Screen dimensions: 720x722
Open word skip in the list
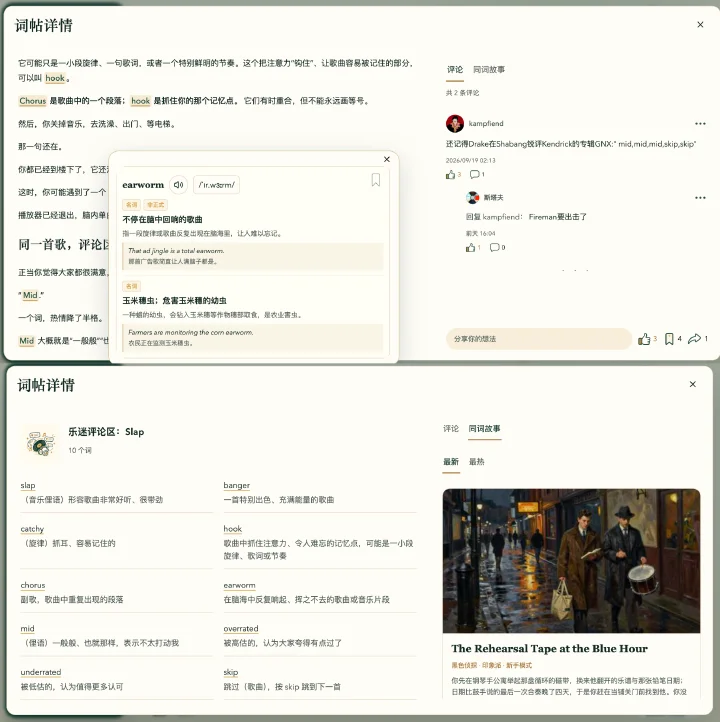[x=231, y=672]
